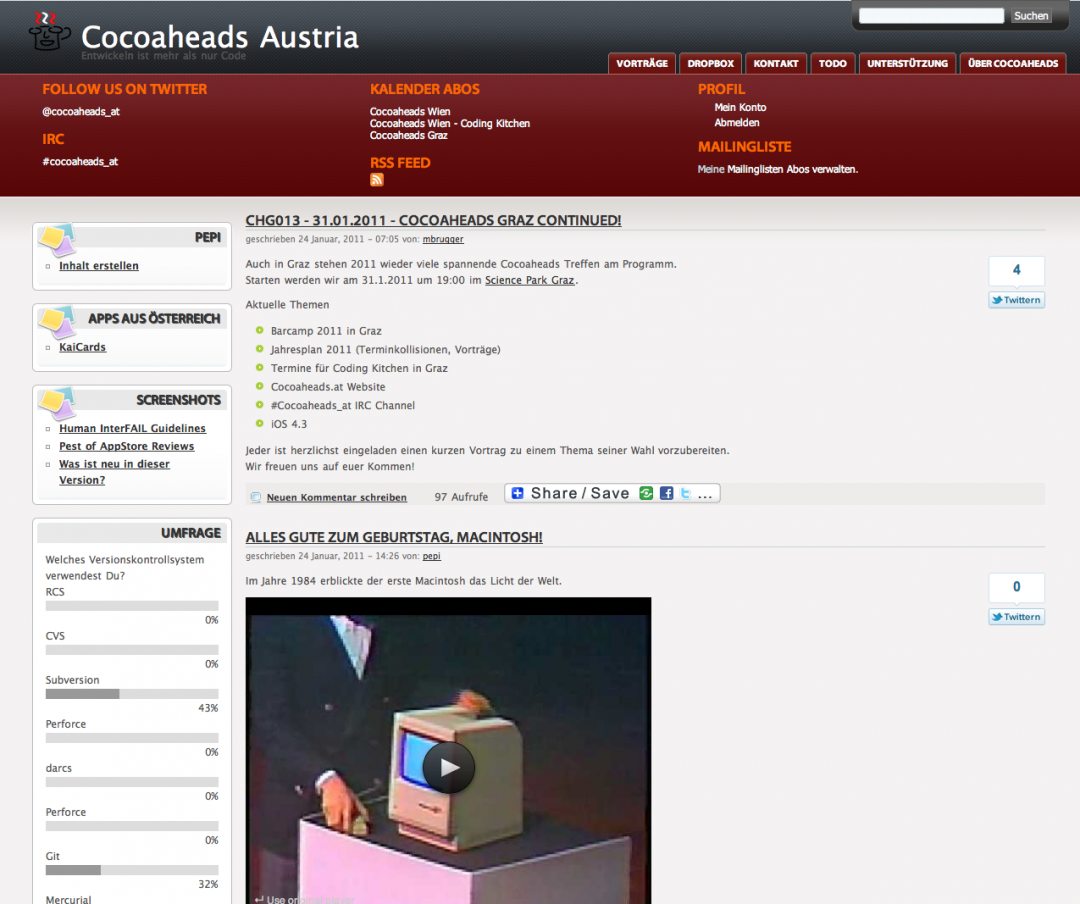Open the RSS feed icon
Viewport: 1080px width, 904px height.
pos(377,180)
